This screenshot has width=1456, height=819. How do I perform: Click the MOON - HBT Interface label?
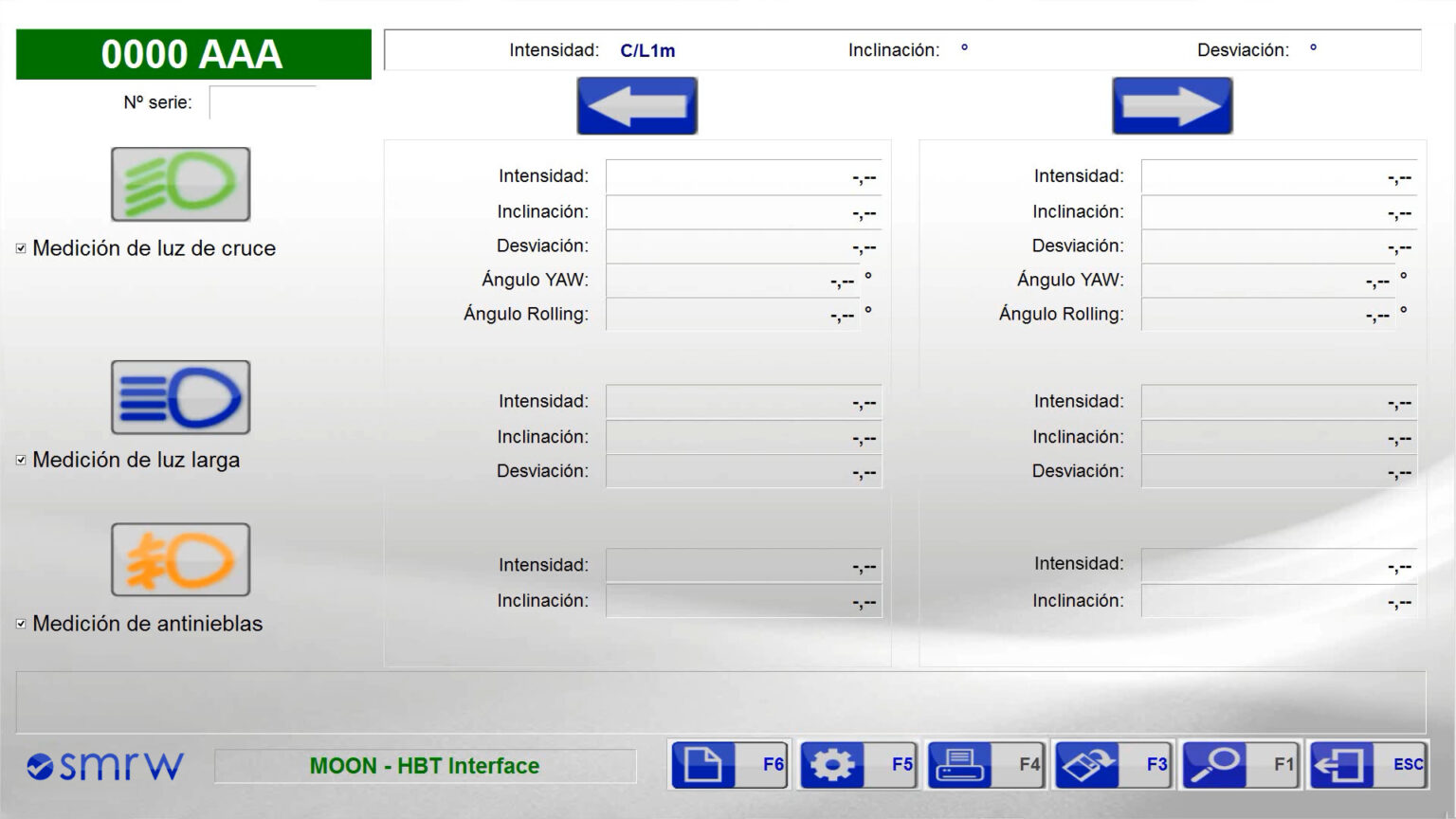(426, 765)
